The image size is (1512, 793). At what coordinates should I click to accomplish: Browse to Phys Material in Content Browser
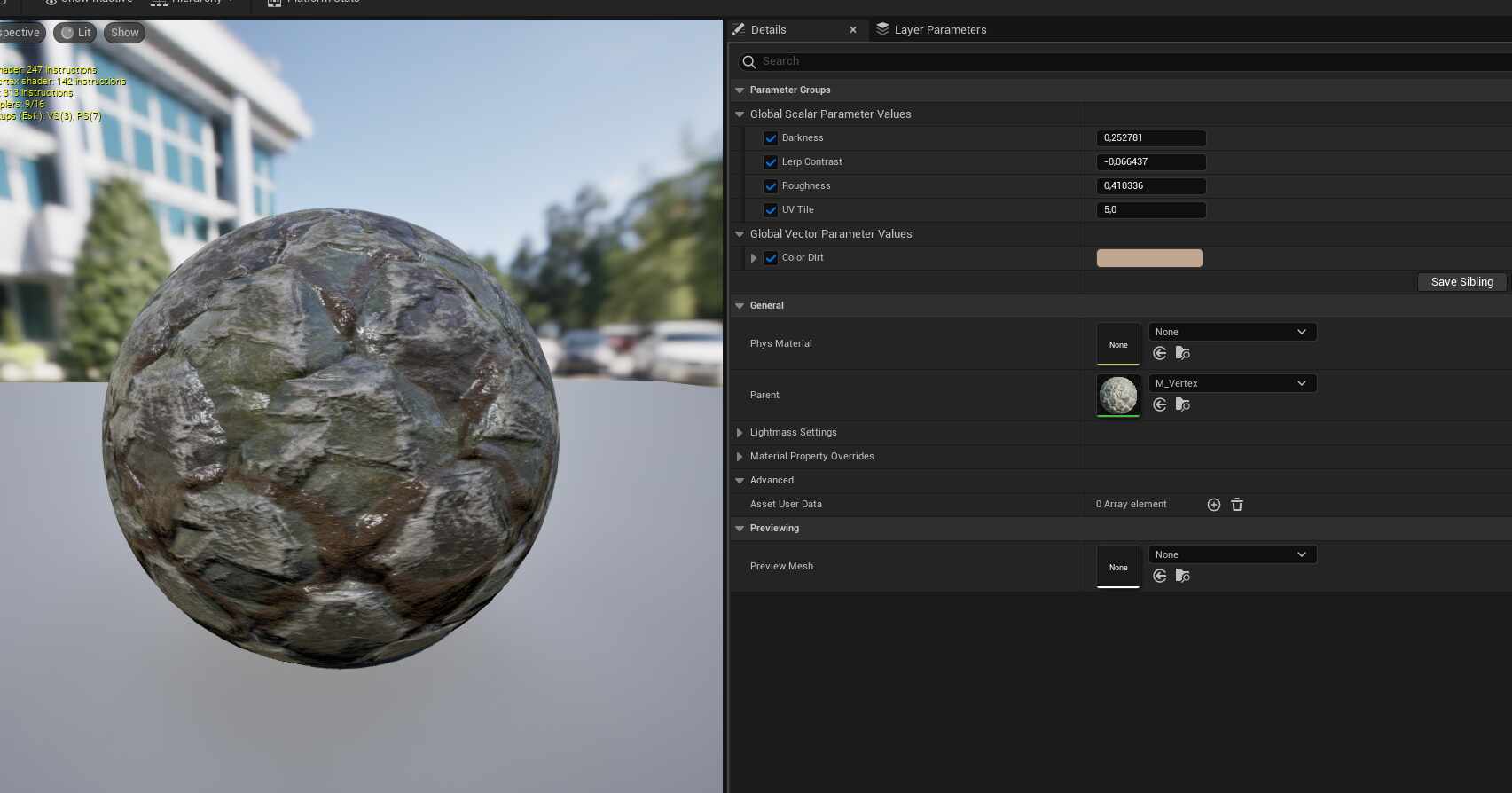(1182, 353)
